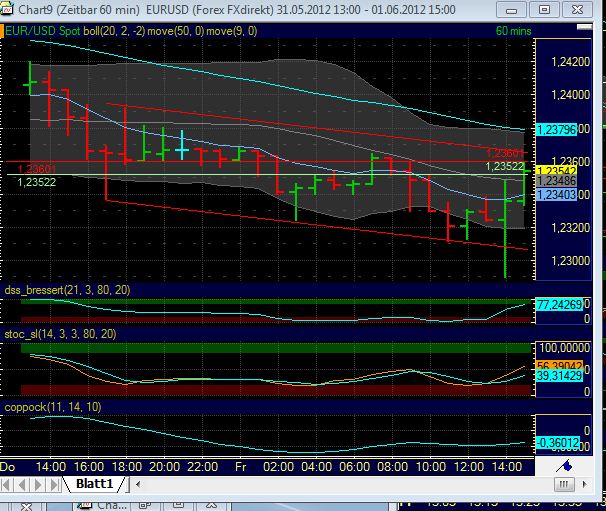Click horizontal scrollbar left arrow
Screen dimensions: 606x511
click(138, 484)
